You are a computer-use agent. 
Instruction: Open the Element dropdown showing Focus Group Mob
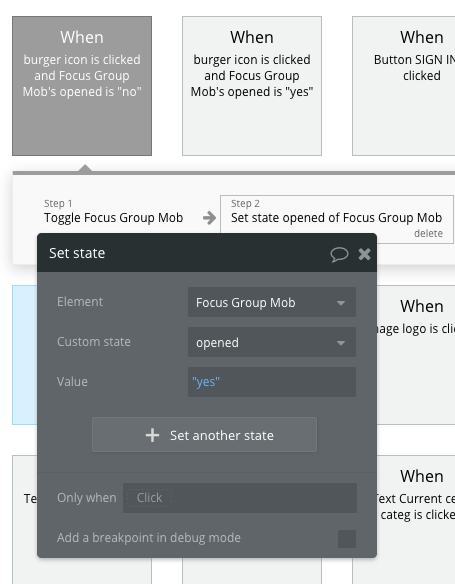click(x=272, y=302)
